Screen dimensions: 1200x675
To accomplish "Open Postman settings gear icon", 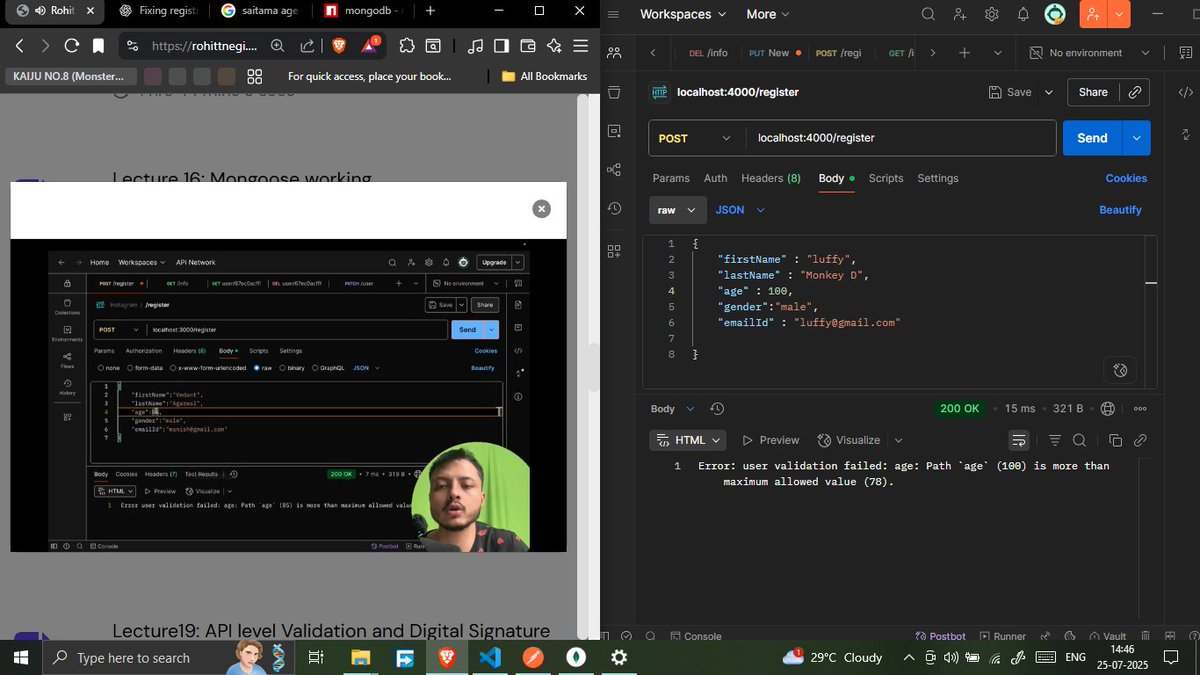I will click(991, 14).
